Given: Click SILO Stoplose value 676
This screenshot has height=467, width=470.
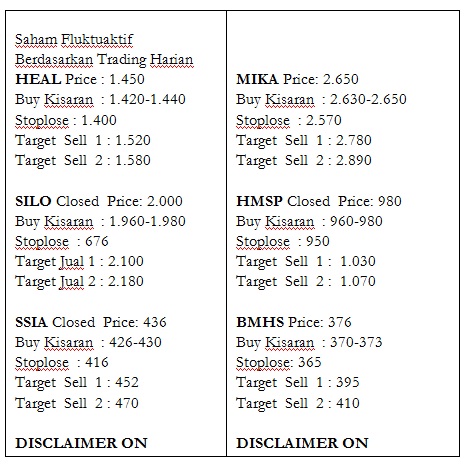Looking at the screenshot, I should pyautogui.click(x=97, y=241).
